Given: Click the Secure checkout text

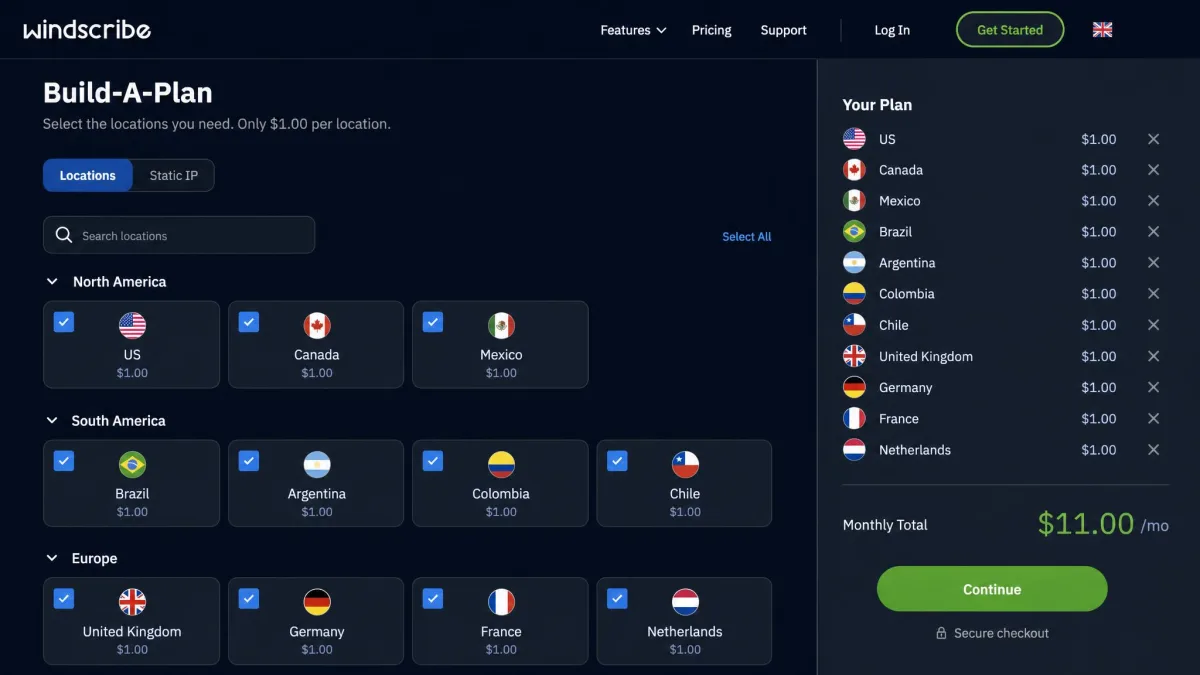Looking at the screenshot, I should tap(1001, 633).
